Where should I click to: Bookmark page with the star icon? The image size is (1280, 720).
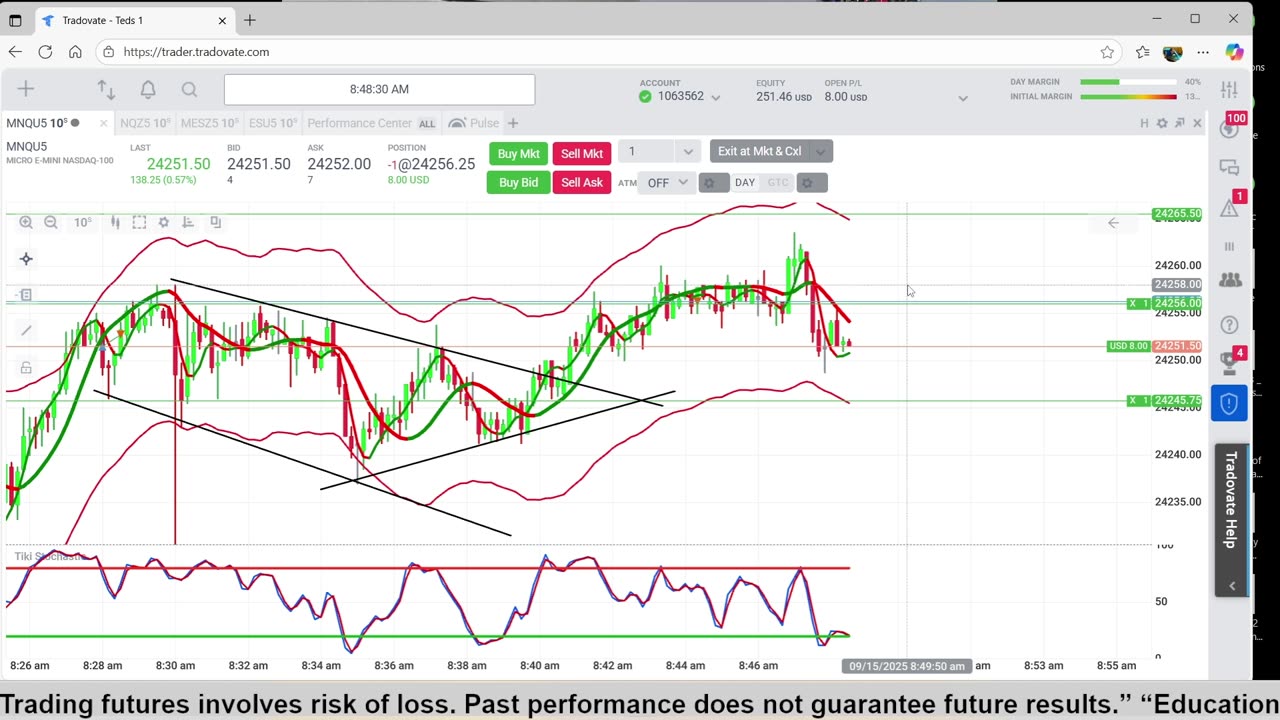[1107, 52]
